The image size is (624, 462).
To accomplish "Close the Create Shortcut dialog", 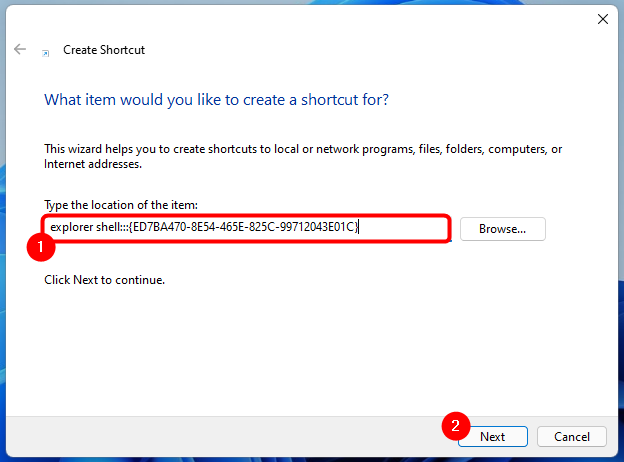I will coord(603,19).
